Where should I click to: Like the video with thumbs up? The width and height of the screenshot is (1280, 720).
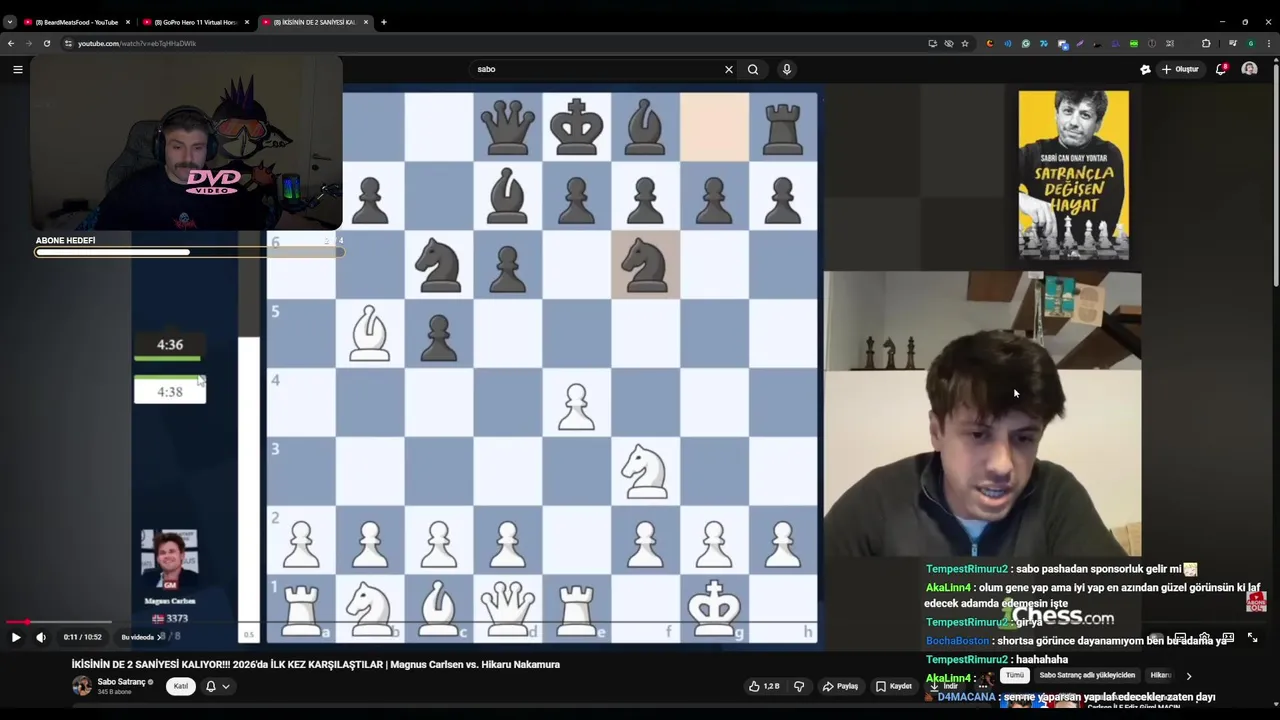pyautogui.click(x=765, y=686)
